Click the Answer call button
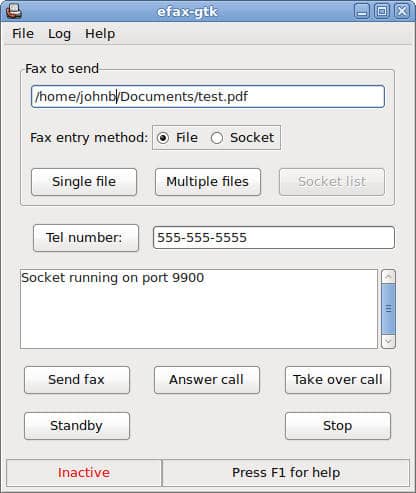The image size is (416, 493). point(207,380)
